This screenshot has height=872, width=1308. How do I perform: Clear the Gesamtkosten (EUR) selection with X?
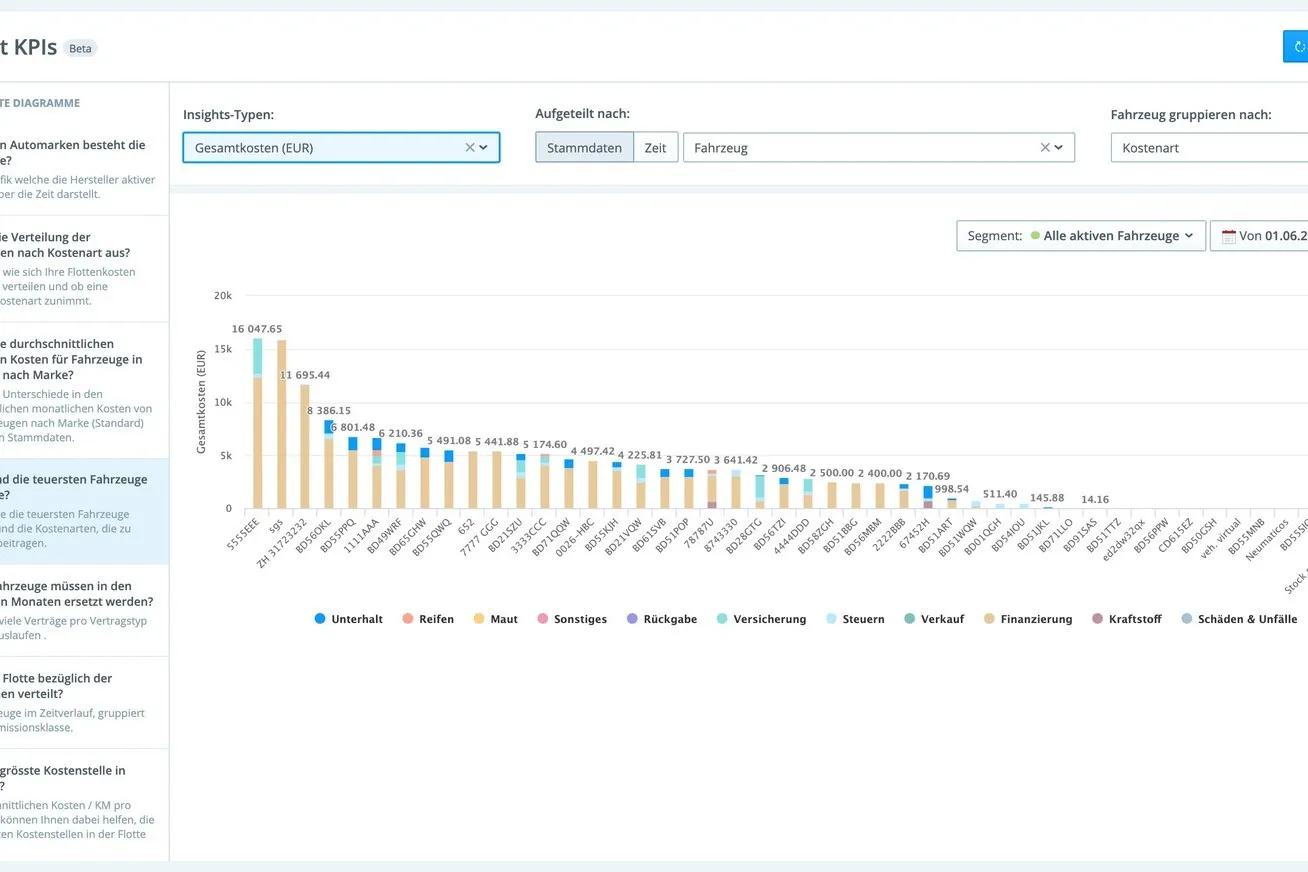(470, 148)
